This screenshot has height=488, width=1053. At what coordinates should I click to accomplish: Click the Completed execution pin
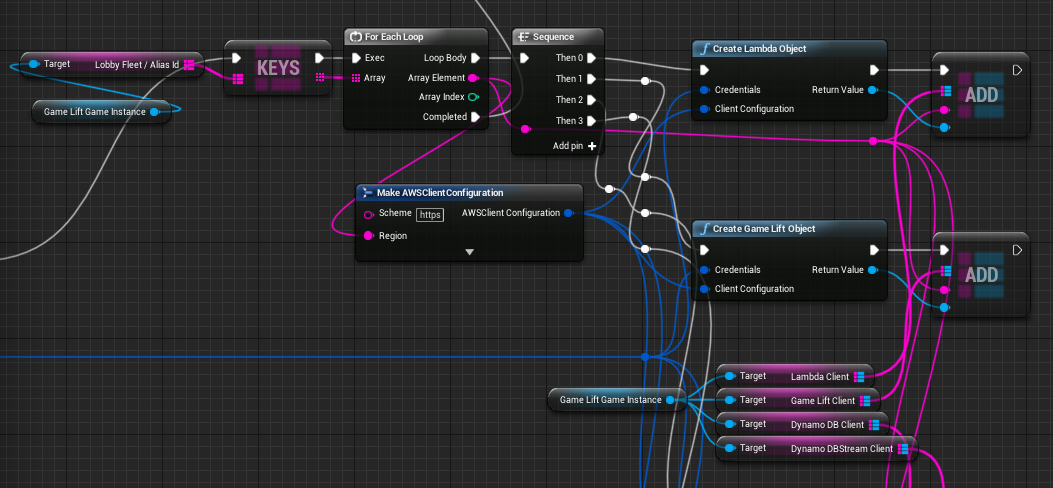[475, 117]
